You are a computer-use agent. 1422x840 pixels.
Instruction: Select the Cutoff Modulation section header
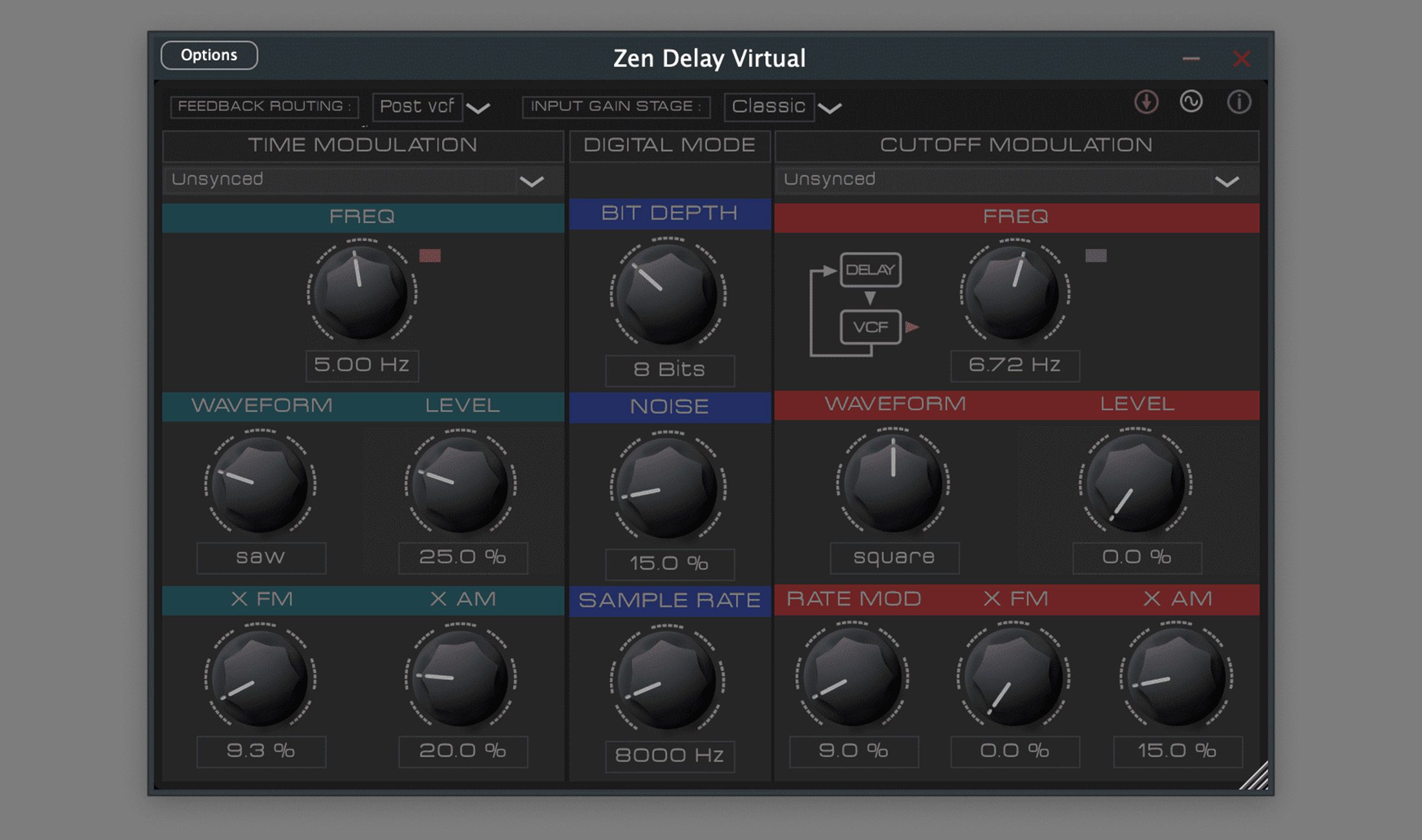pyautogui.click(x=1017, y=145)
